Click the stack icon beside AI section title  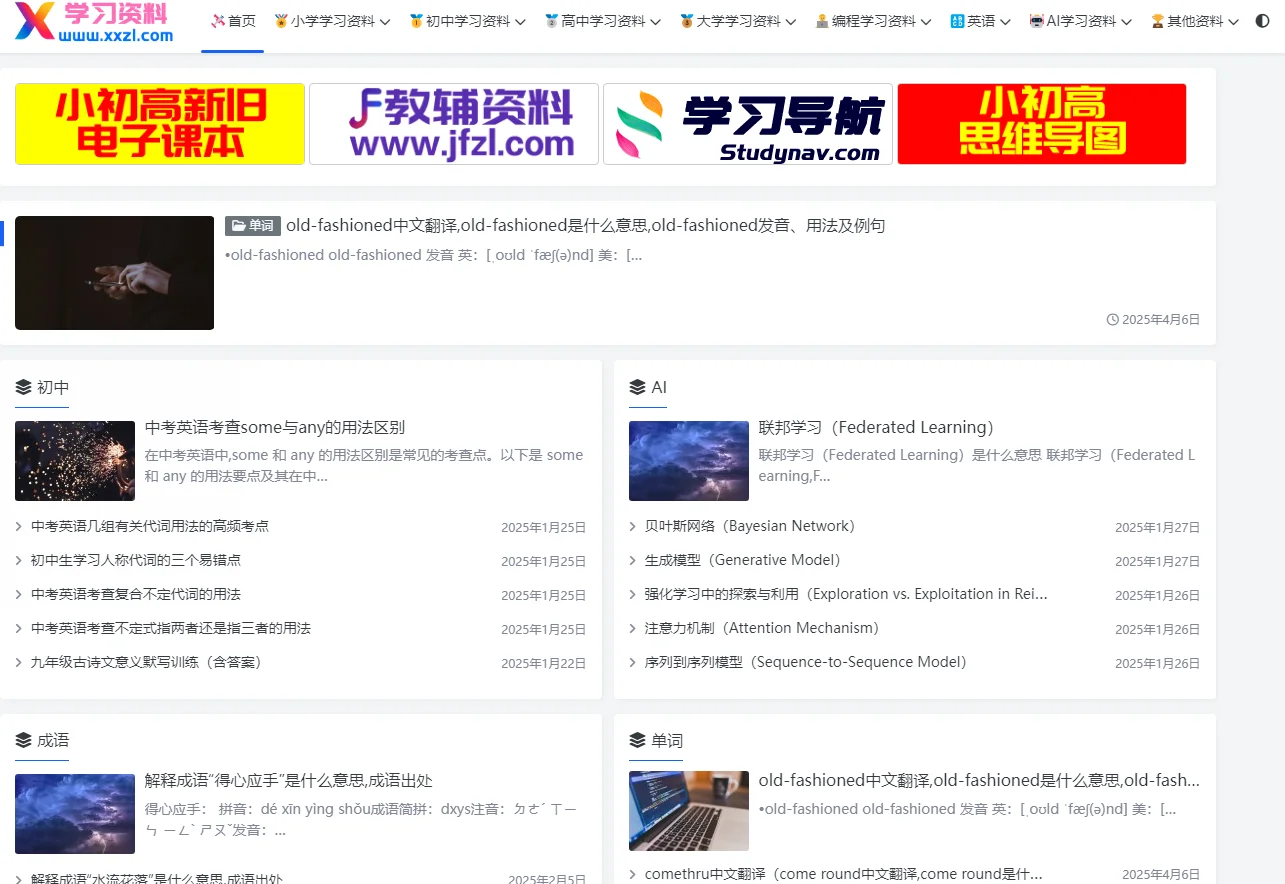[637, 387]
